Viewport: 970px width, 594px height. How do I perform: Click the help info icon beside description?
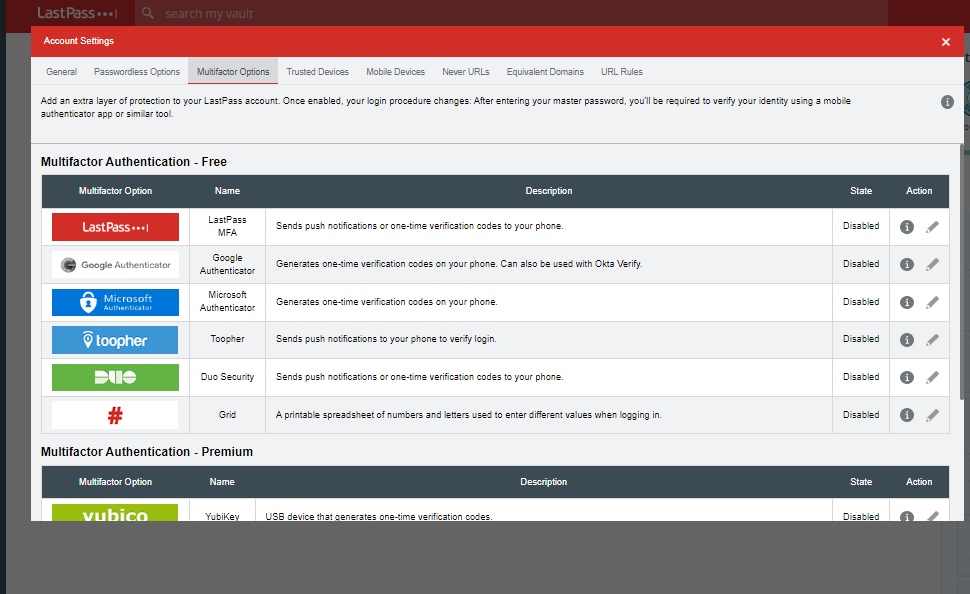click(947, 102)
